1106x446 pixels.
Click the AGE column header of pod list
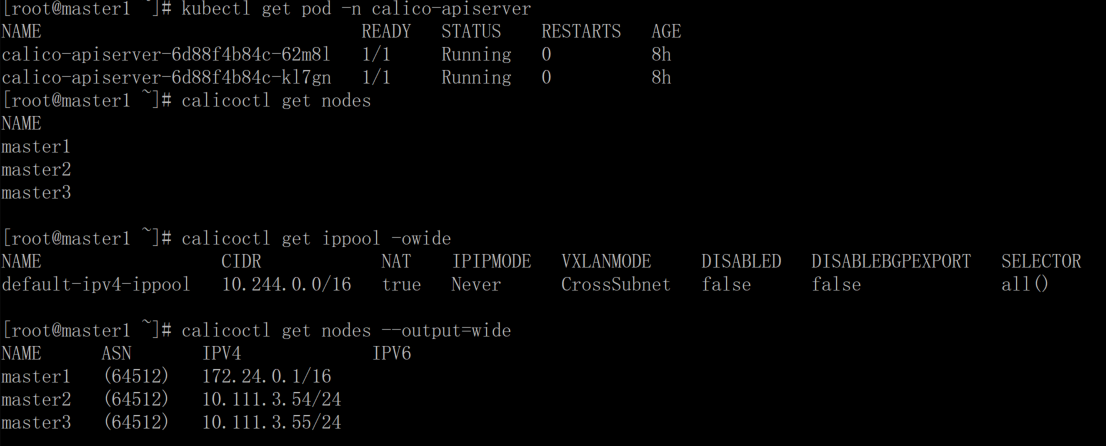tap(667, 32)
